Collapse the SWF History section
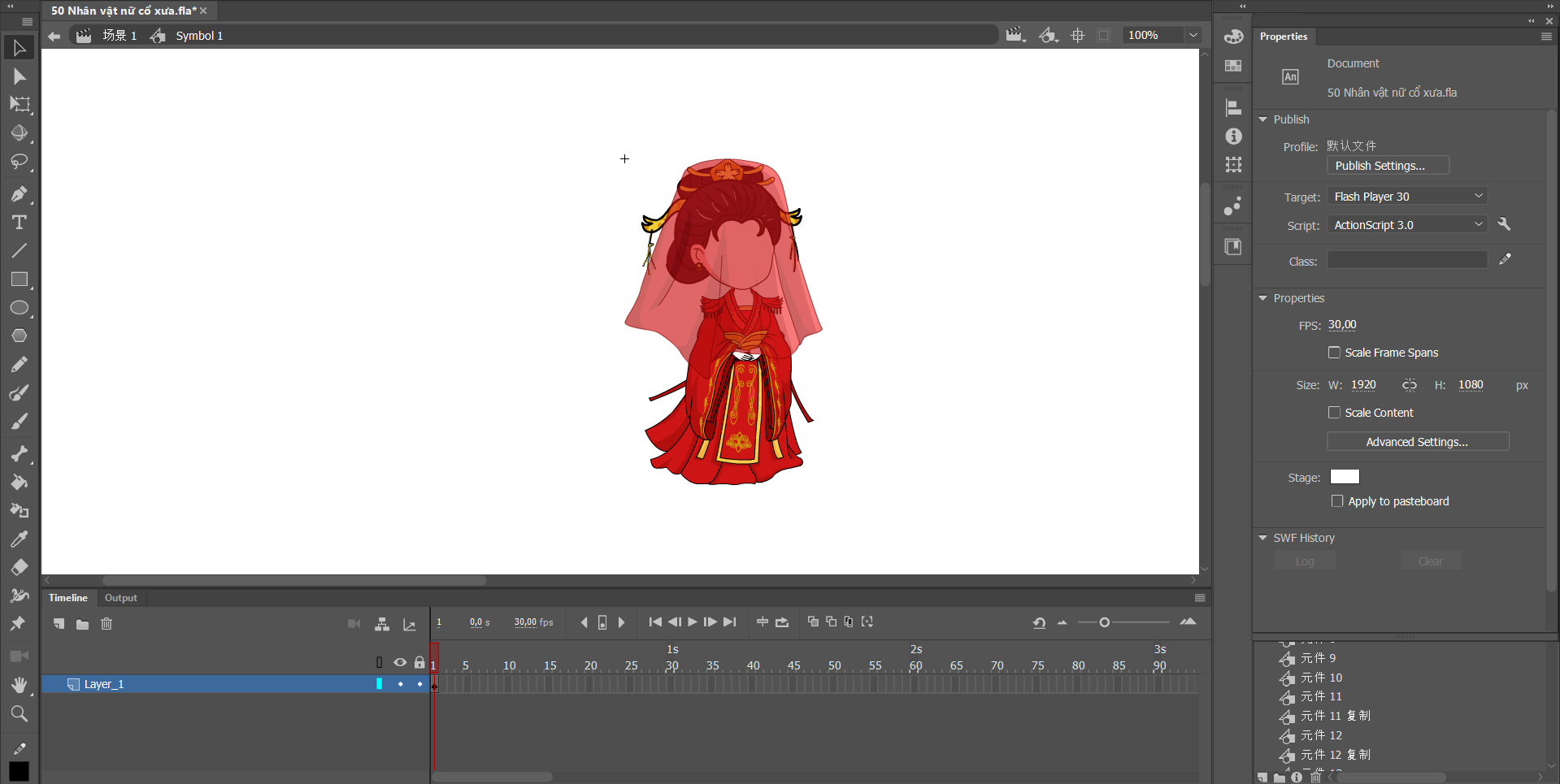Image resolution: width=1560 pixels, height=784 pixels. pyautogui.click(x=1263, y=538)
